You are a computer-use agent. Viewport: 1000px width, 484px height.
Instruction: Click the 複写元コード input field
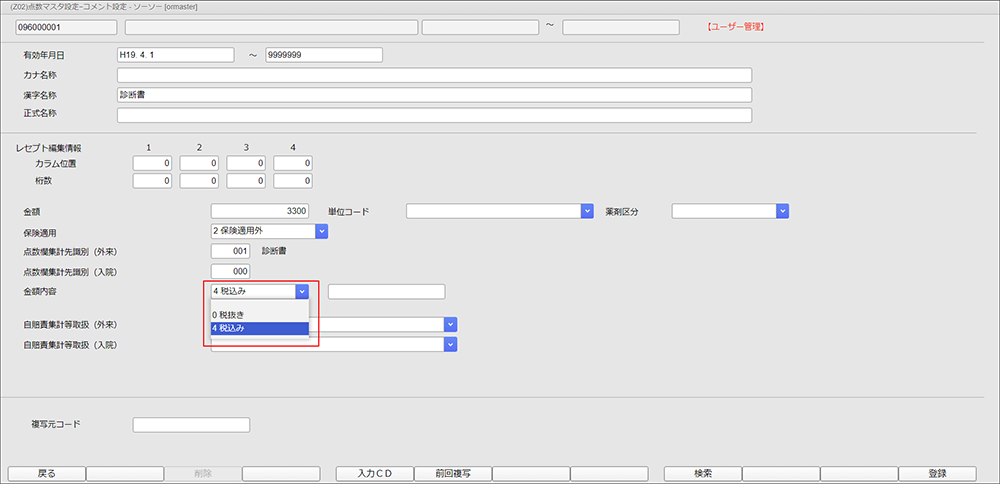(191, 425)
